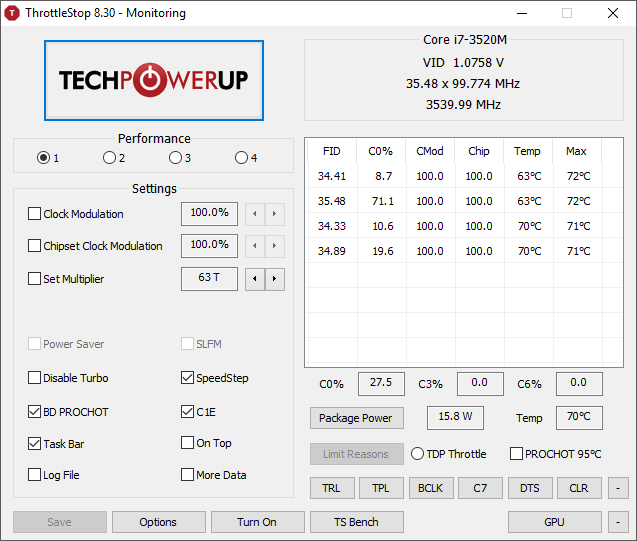
Task: Uncheck the BD PROCHOT checkbox
Action: coord(35,412)
